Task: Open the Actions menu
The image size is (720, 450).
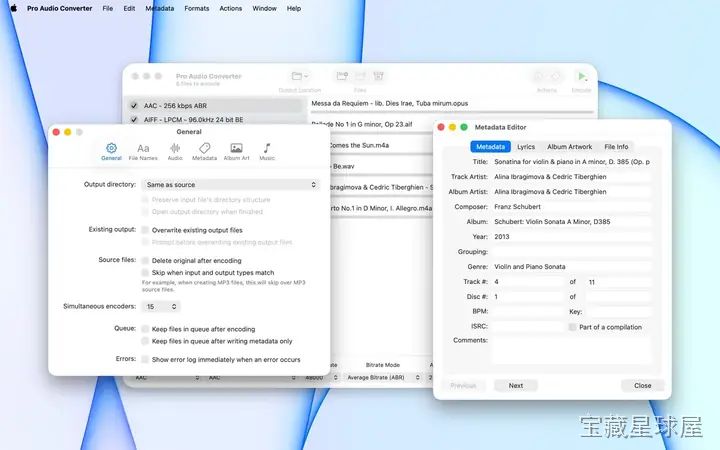Action: point(231,8)
